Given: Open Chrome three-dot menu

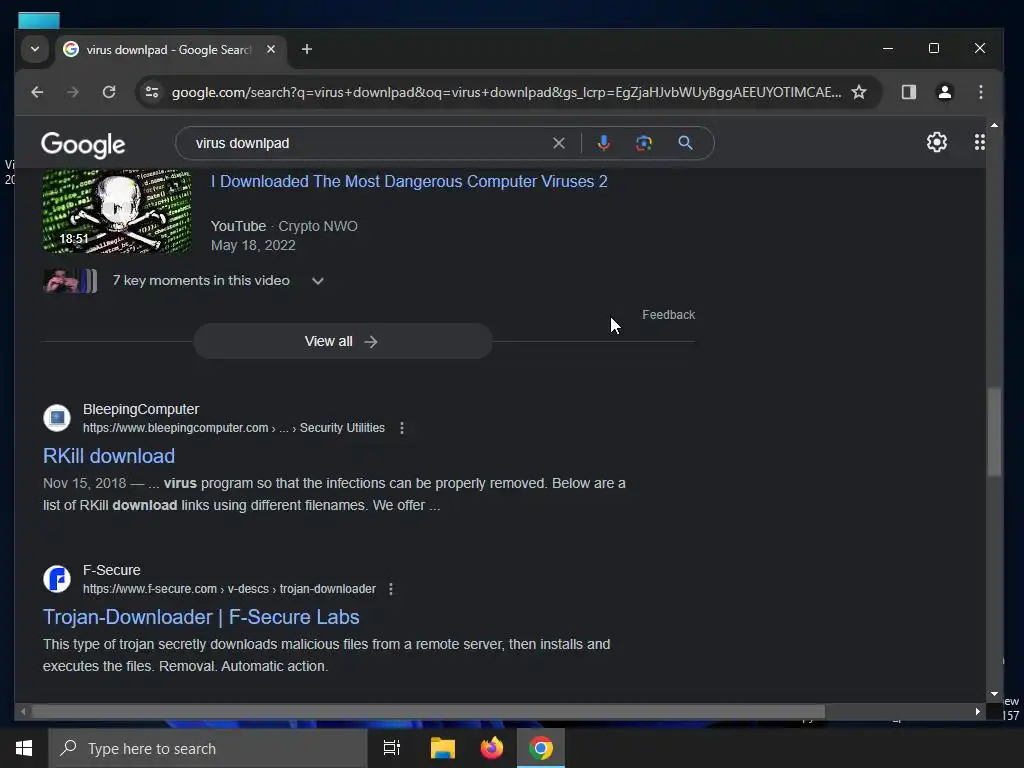Looking at the screenshot, I should pos(980,92).
